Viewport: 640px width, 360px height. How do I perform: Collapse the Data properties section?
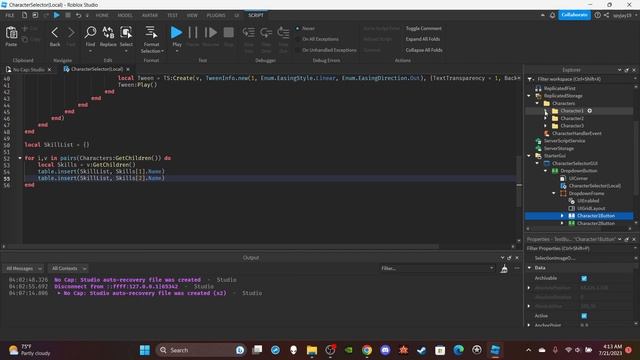[530, 268]
